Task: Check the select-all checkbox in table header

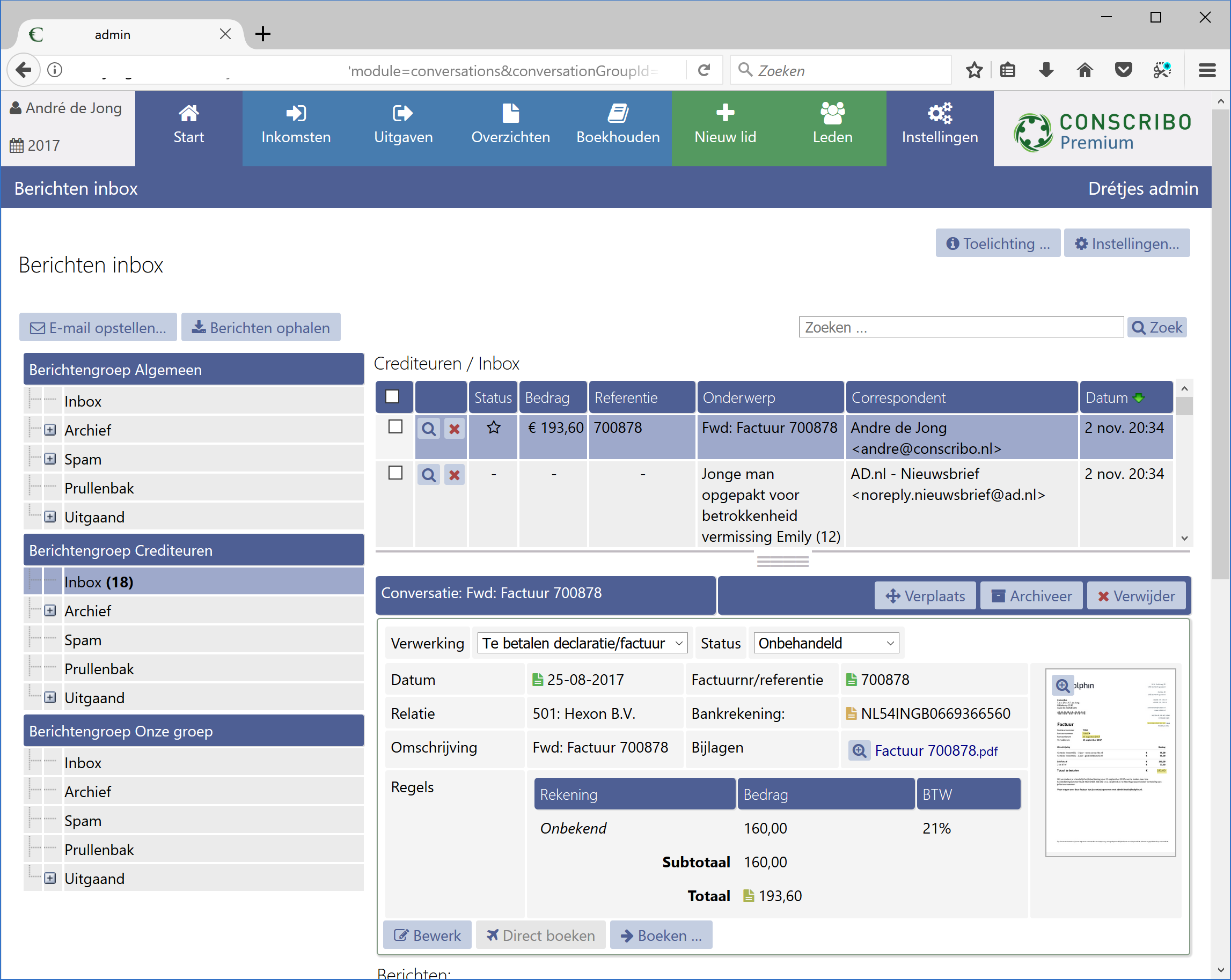Action: pyautogui.click(x=392, y=397)
